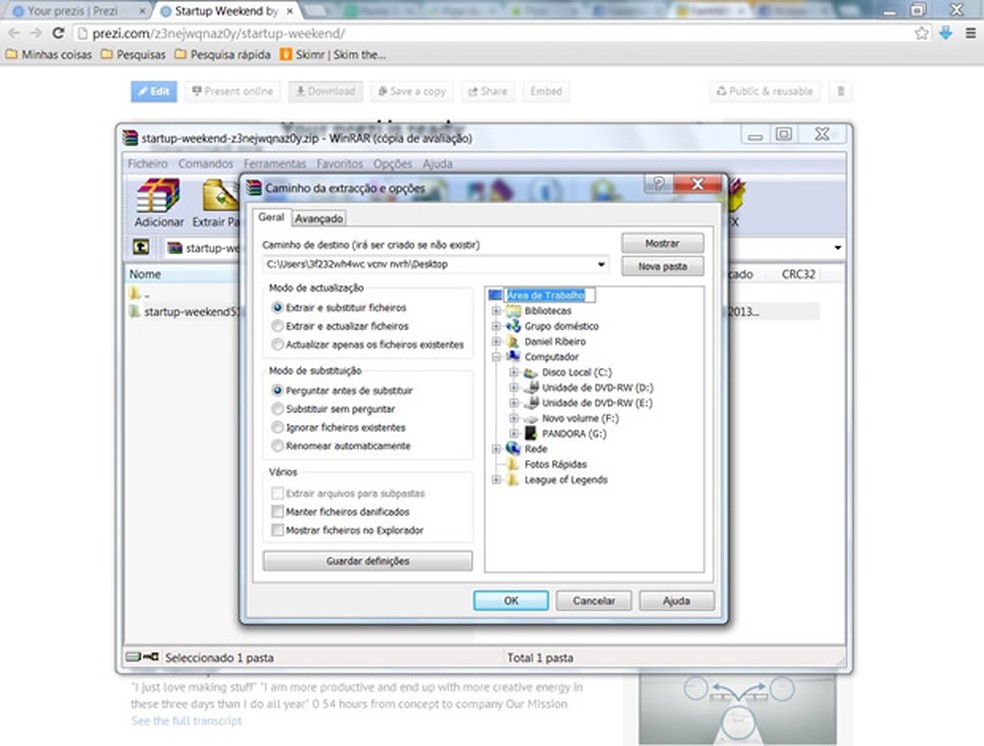Switch to the Avançado tab

(319, 218)
